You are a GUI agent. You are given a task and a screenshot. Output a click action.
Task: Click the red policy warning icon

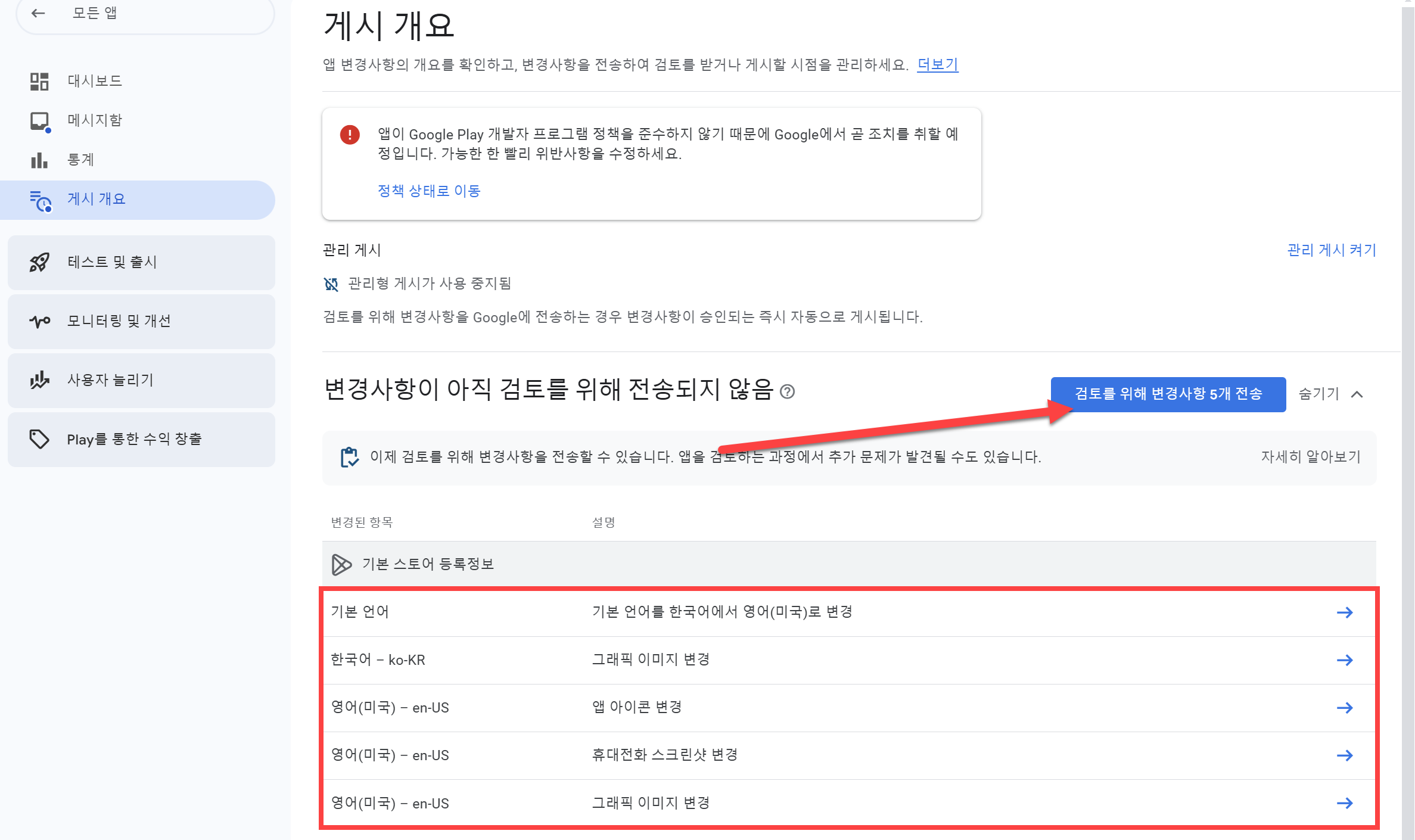pyautogui.click(x=350, y=135)
